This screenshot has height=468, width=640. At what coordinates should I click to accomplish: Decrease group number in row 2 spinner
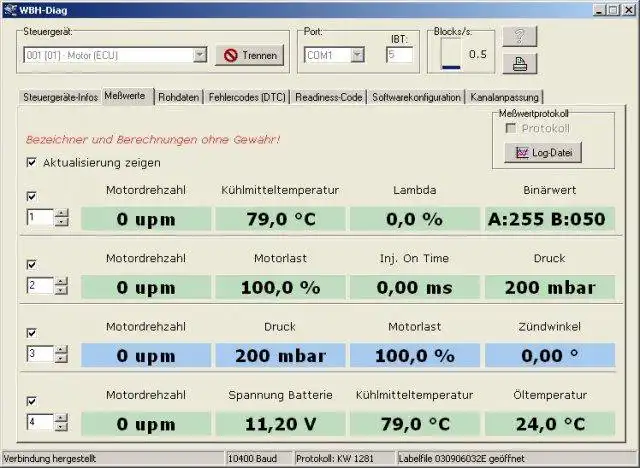pos(62,290)
